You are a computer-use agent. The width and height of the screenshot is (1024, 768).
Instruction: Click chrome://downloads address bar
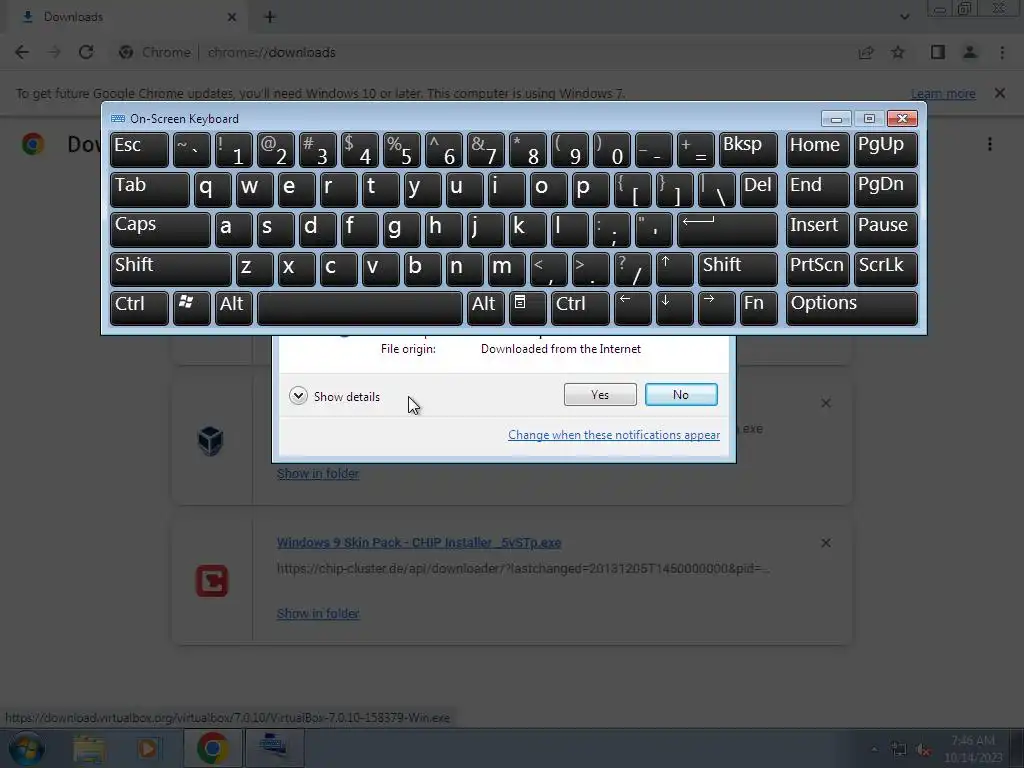[271, 52]
